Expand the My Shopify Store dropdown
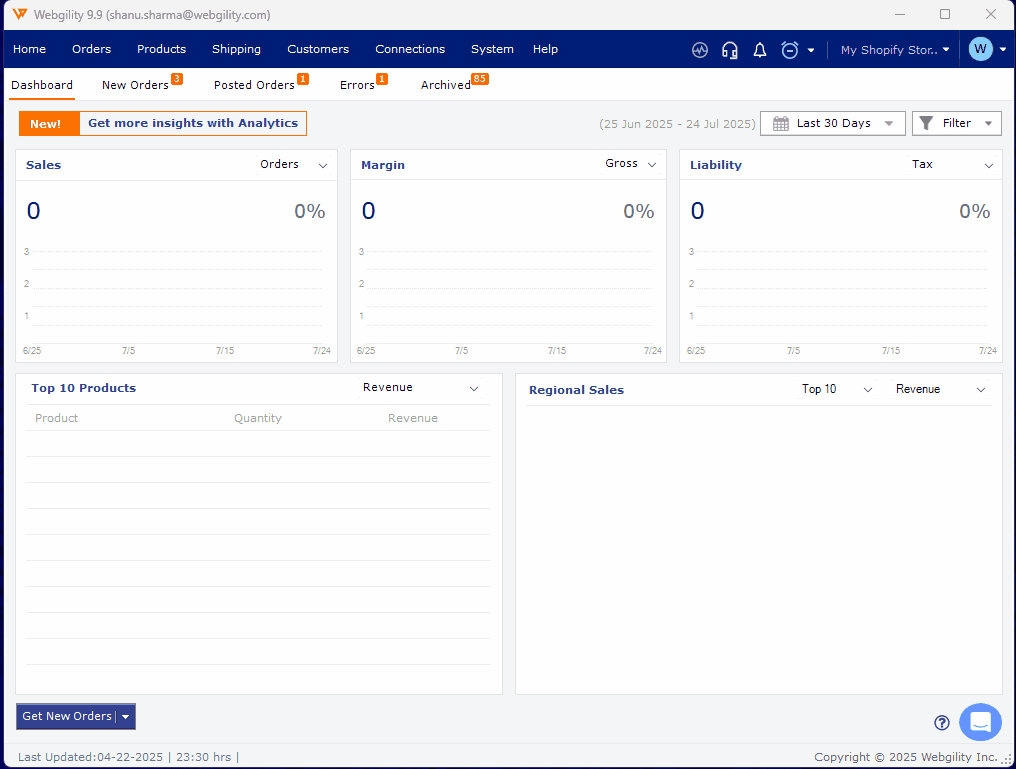This screenshot has height=769, width=1016. (895, 50)
